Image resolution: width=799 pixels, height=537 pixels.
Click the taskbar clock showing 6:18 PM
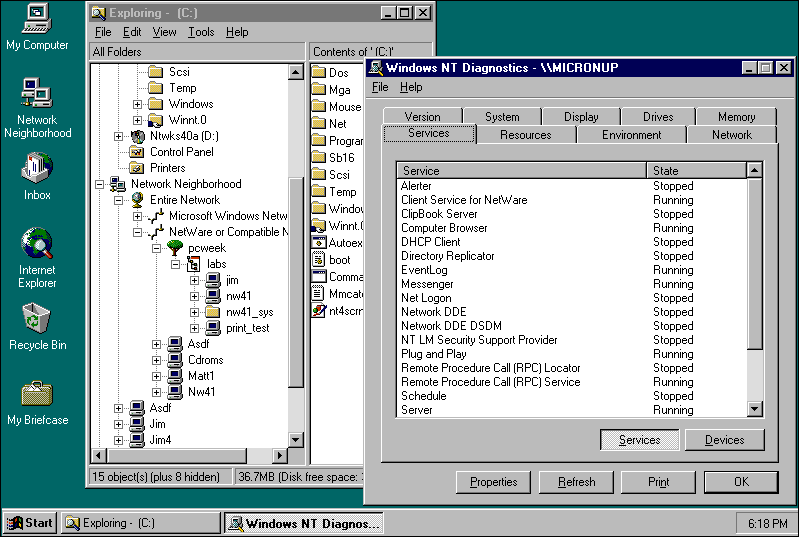coord(765,523)
